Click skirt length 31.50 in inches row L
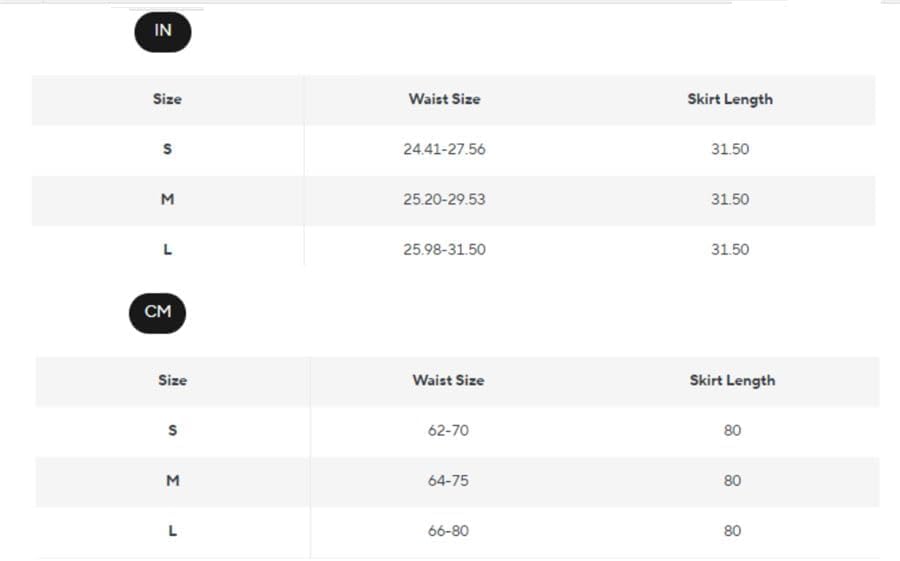The height and width of the screenshot is (561, 900). pos(730,249)
